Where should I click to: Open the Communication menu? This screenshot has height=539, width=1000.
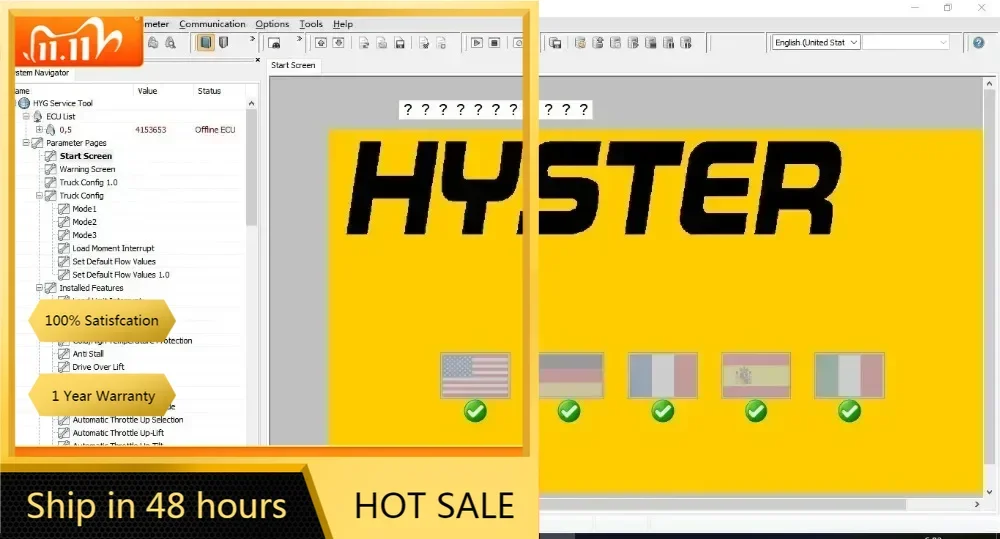[212, 24]
